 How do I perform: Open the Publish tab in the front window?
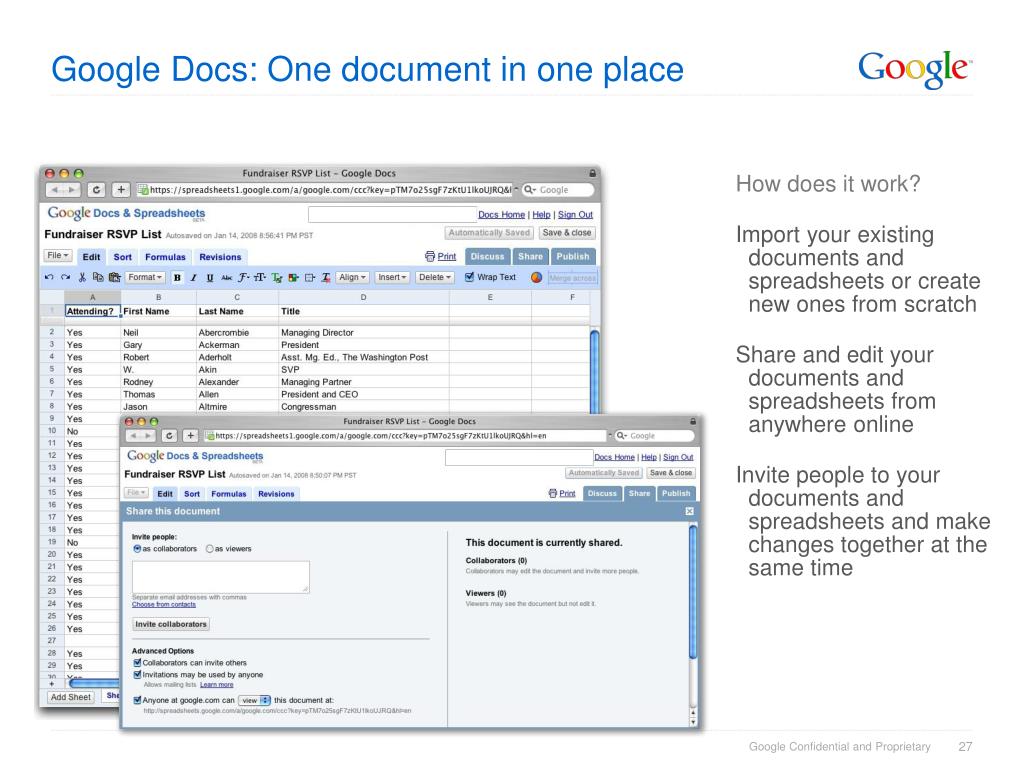pyautogui.click(x=676, y=494)
